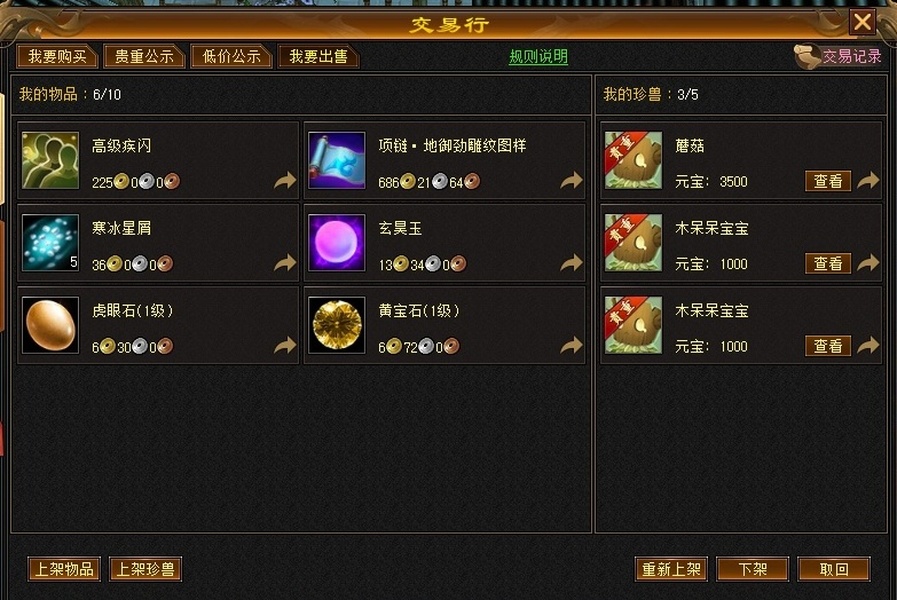Viewport: 897px width, 600px height.
Task: Click the 取回 retrieve button
Action: click(834, 569)
